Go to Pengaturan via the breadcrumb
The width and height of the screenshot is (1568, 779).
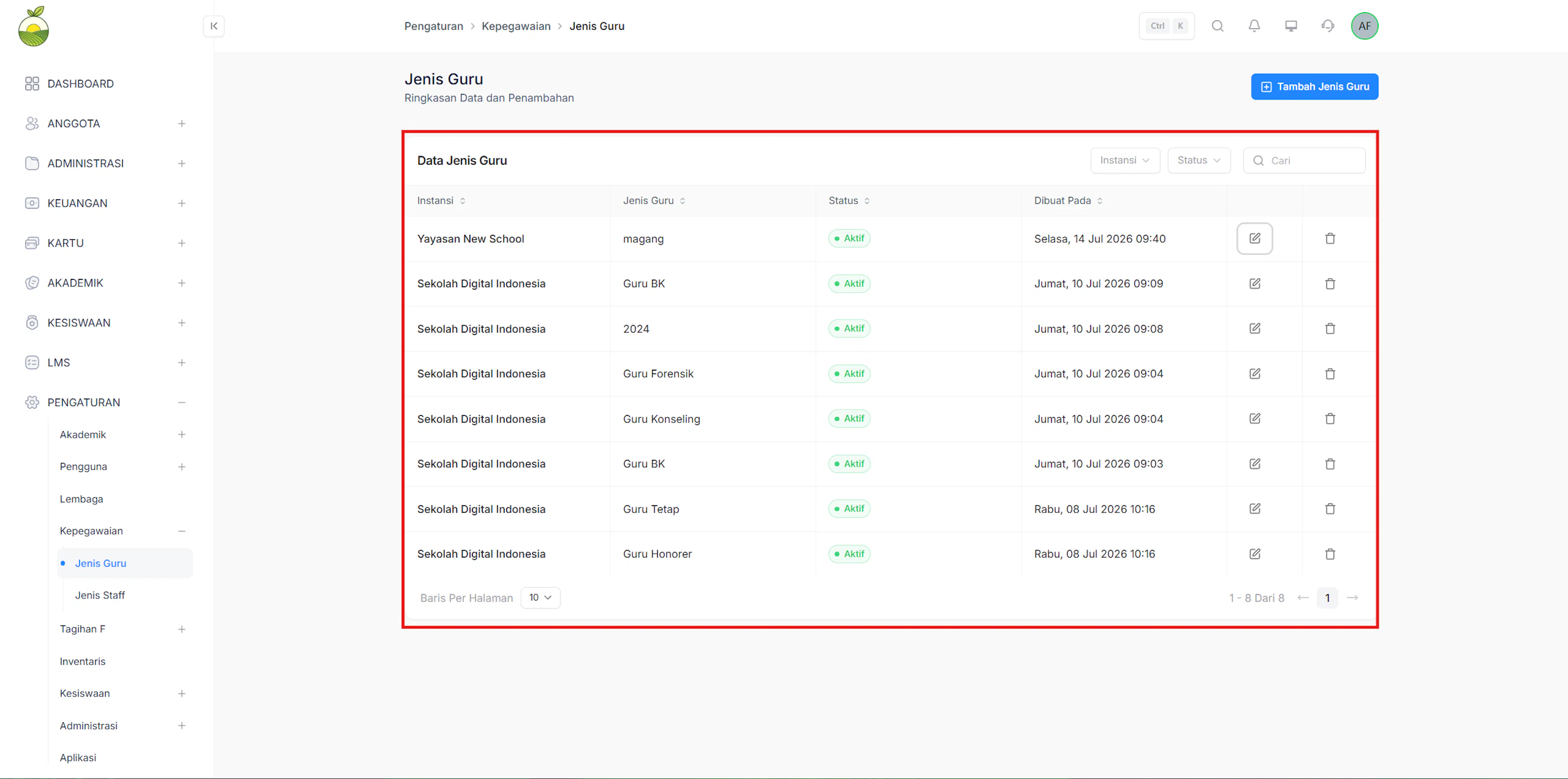click(433, 26)
